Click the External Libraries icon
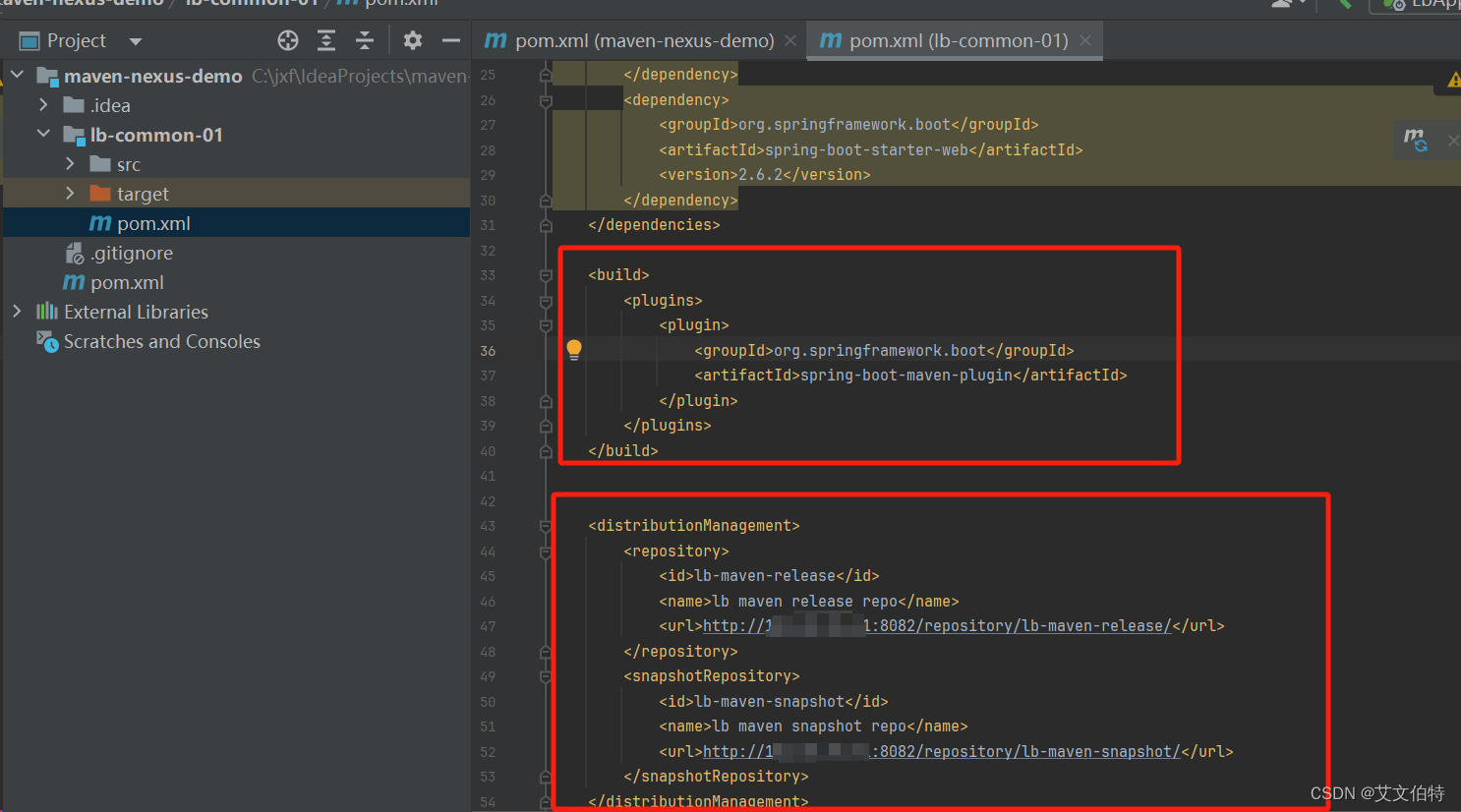The width and height of the screenshot is (1461, 812). point(47,312)
